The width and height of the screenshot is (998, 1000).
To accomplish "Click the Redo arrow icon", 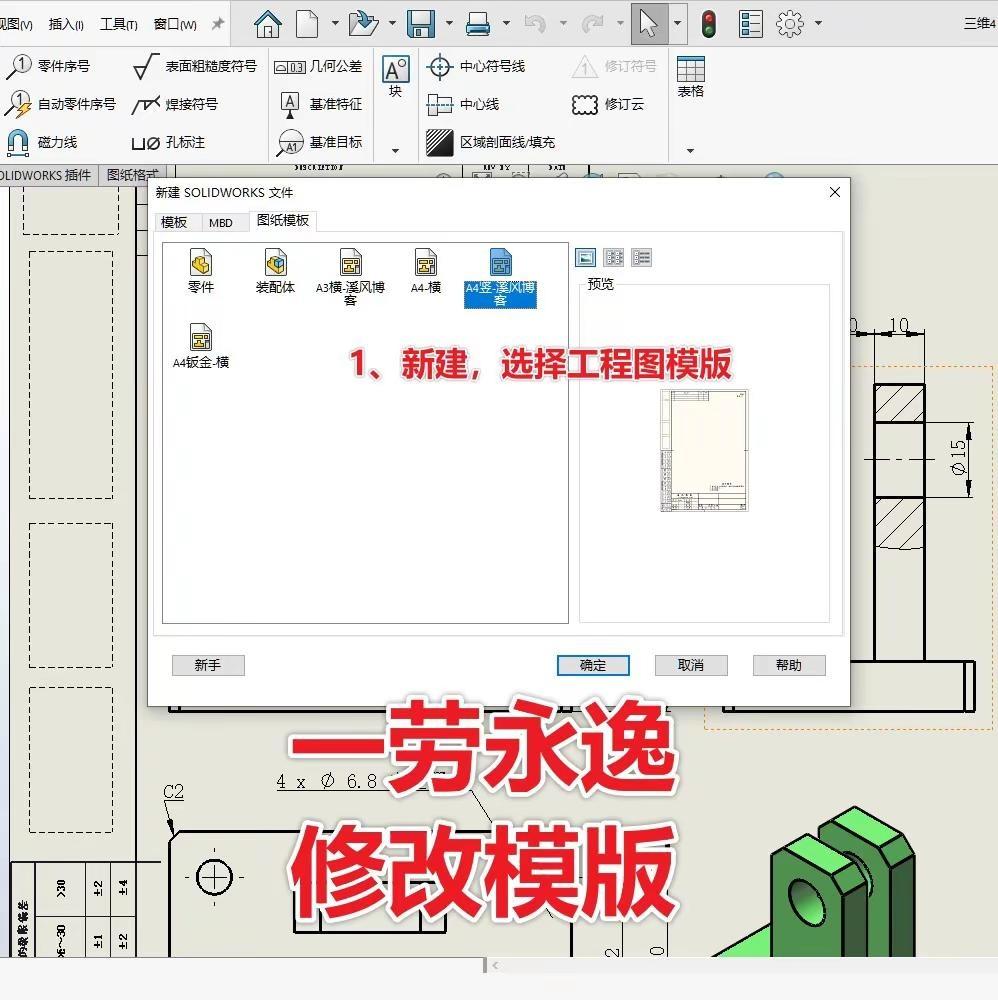I will [x=592, y=24].
